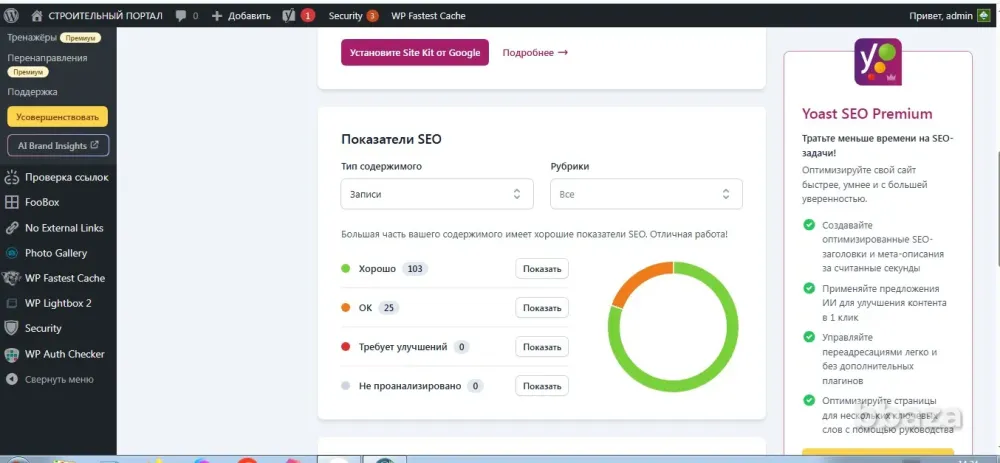
Task: Open No External Links menu item
Action: coord(64,228)
